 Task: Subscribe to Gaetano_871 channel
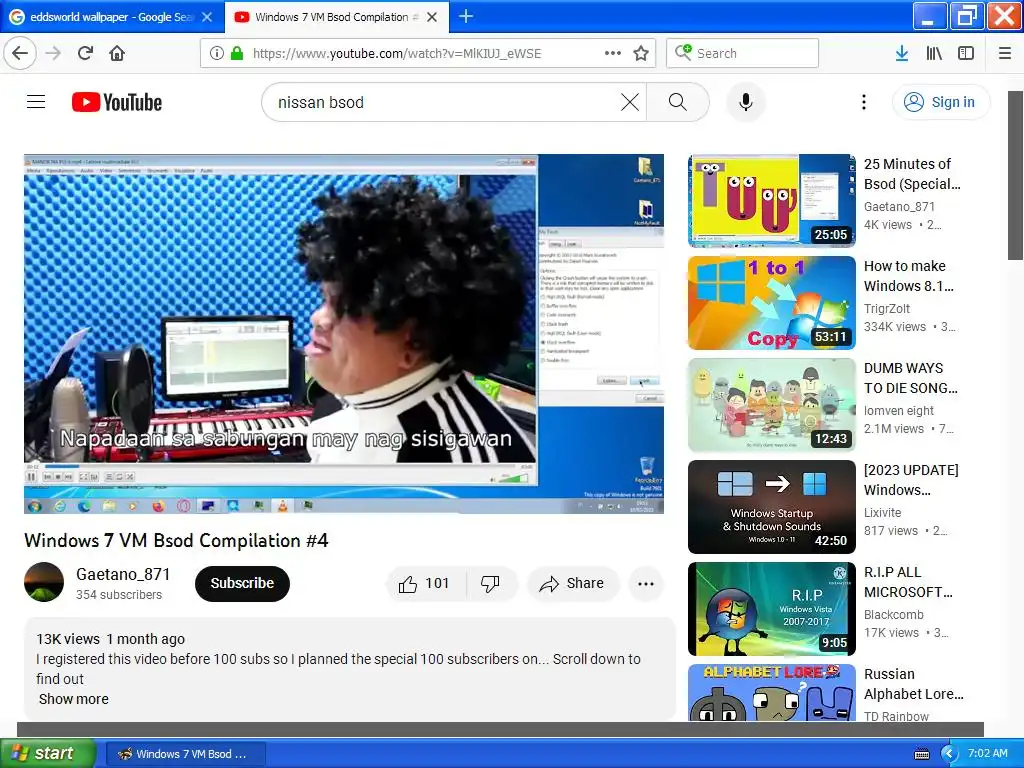coord(242,583)
